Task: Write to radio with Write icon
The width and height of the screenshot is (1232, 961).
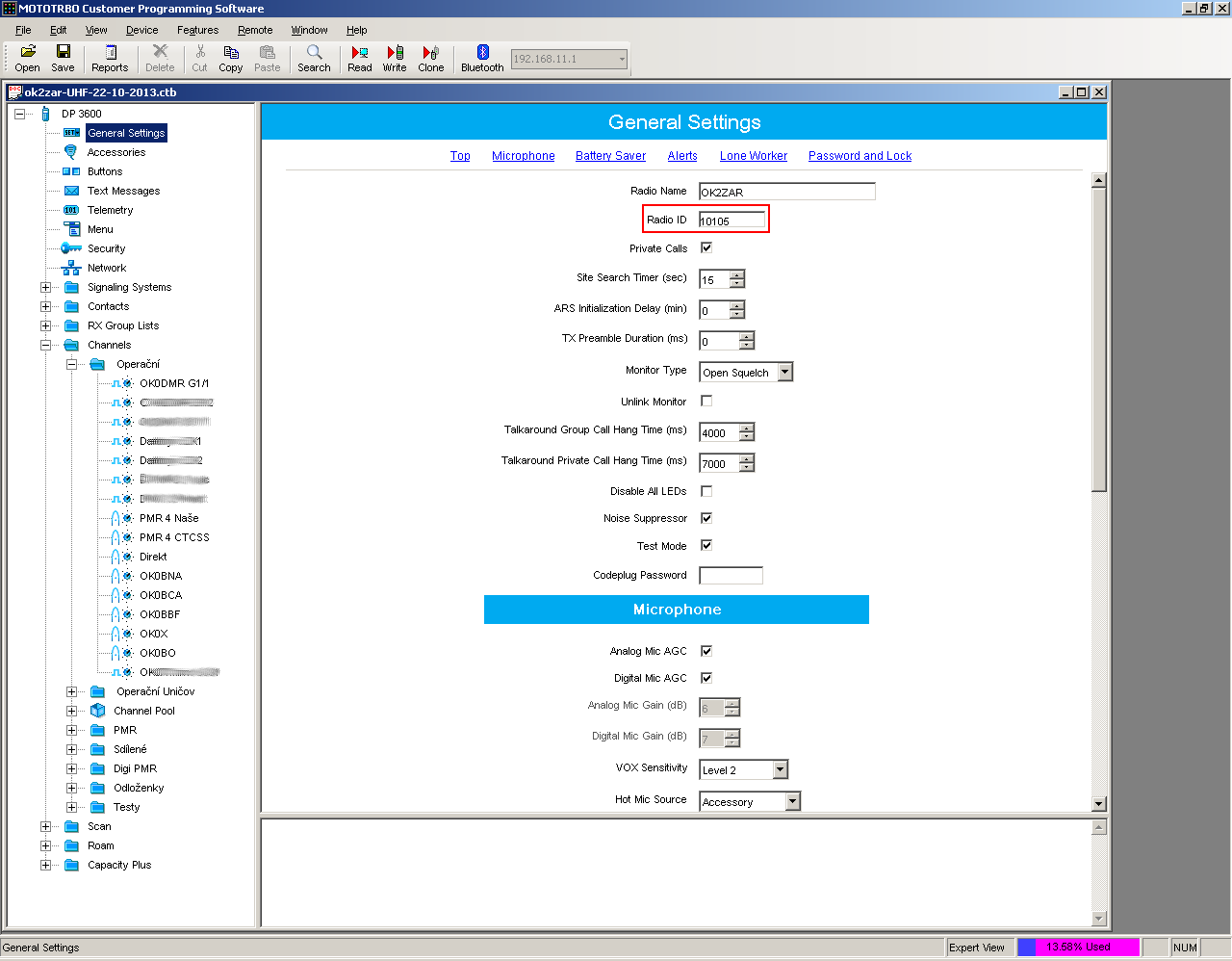Action: point(395,58)
